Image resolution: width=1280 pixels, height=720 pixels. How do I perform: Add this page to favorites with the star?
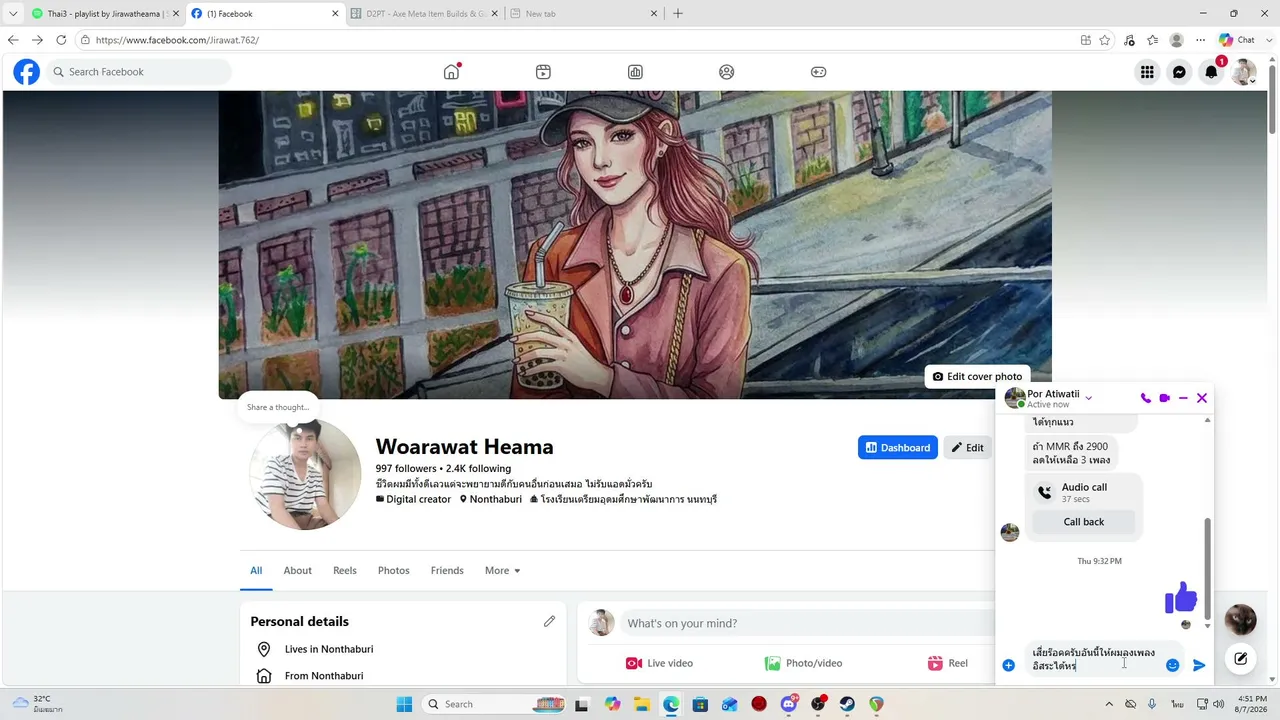click(1105, 40)
